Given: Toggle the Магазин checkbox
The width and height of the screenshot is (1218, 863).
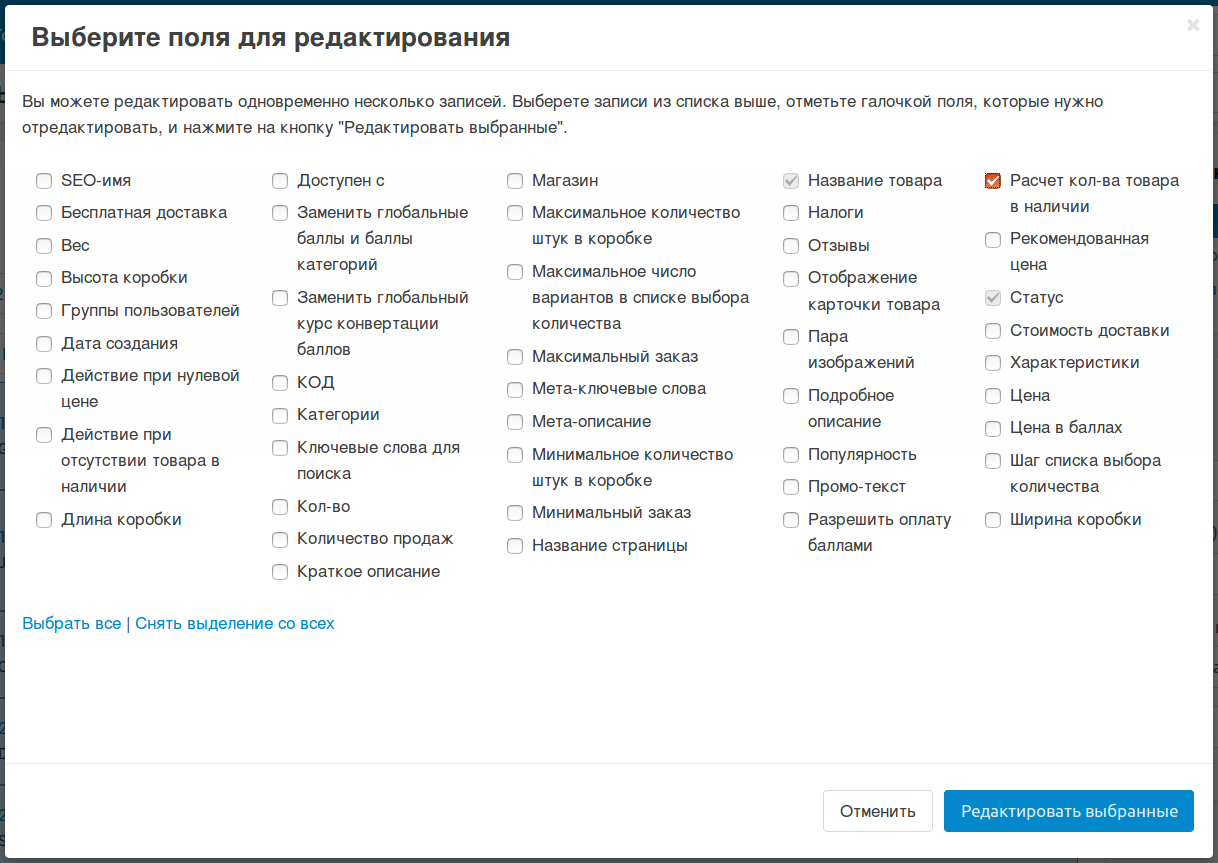Looking at the screenshot, I should (x=515, y=181).
